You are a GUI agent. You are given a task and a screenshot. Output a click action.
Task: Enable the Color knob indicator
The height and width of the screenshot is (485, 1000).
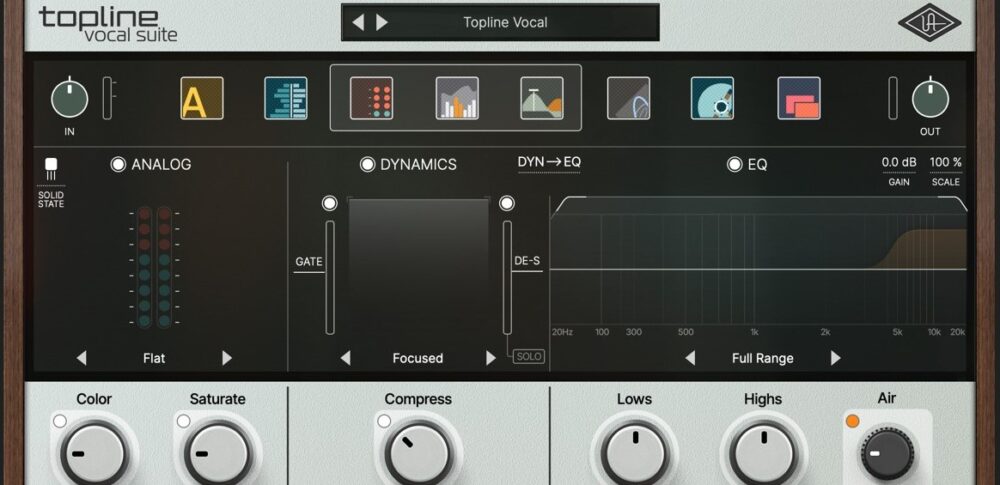pos(60,421)
